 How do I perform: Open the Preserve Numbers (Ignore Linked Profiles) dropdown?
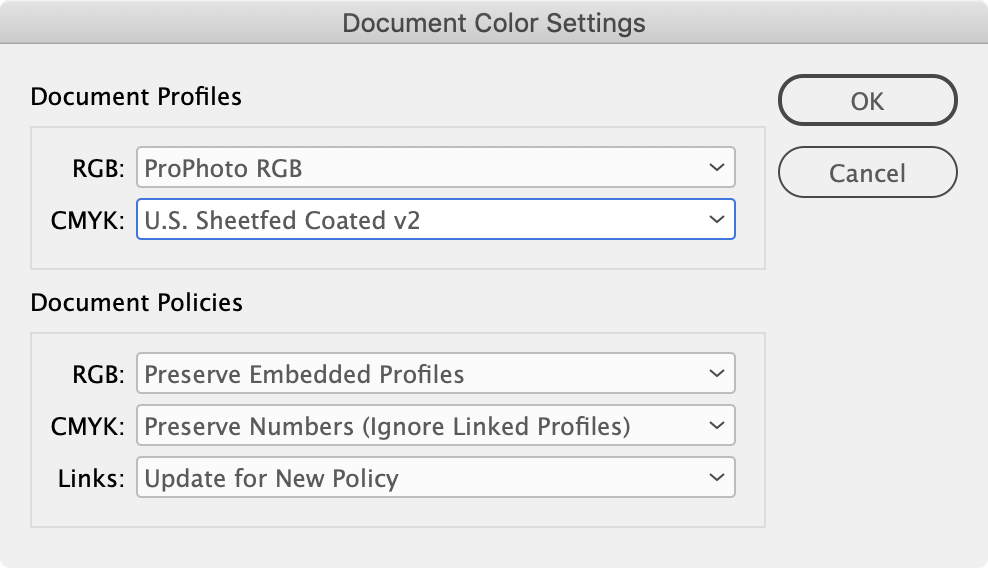click(435, 426)
